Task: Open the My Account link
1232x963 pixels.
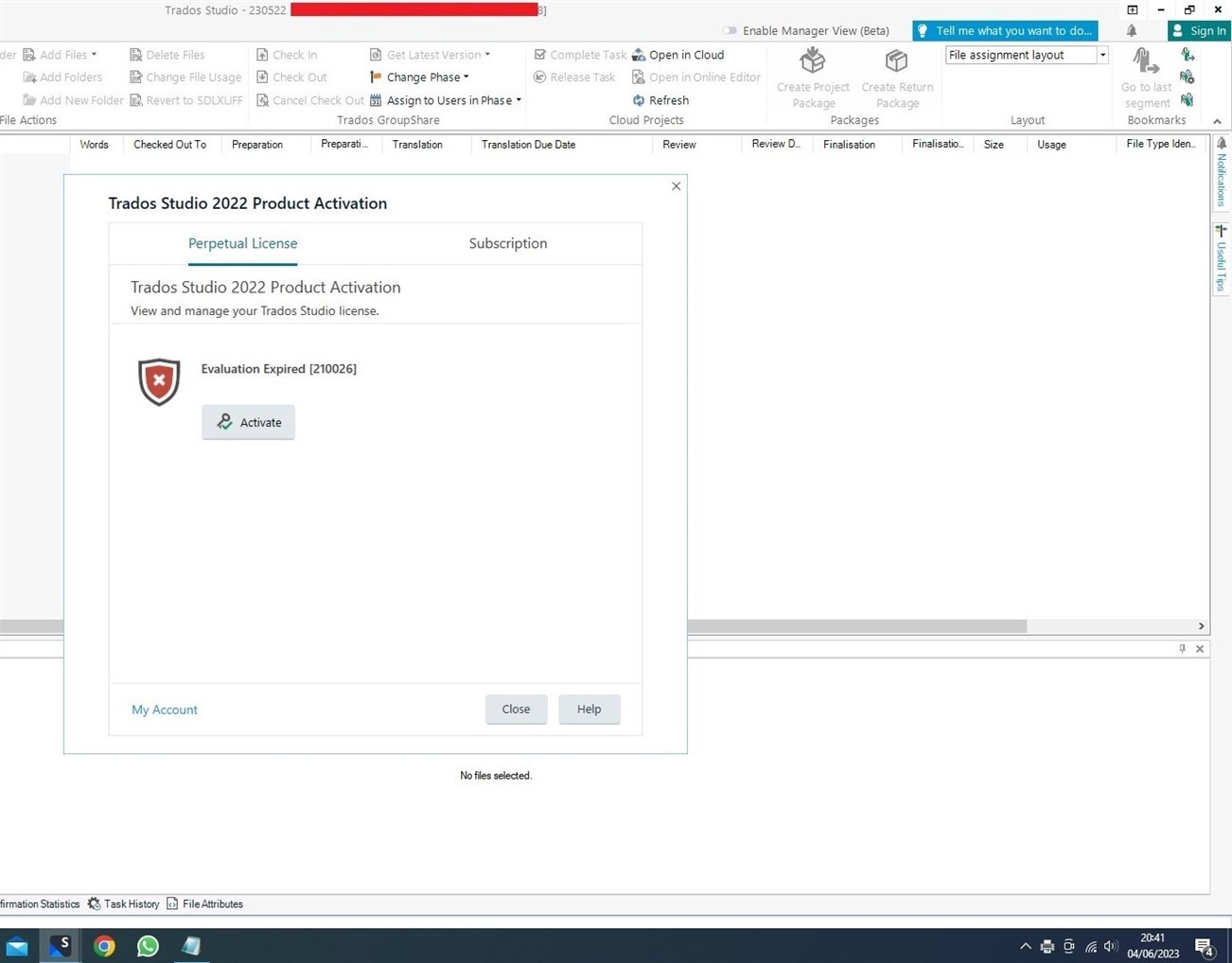Action: 164,709
